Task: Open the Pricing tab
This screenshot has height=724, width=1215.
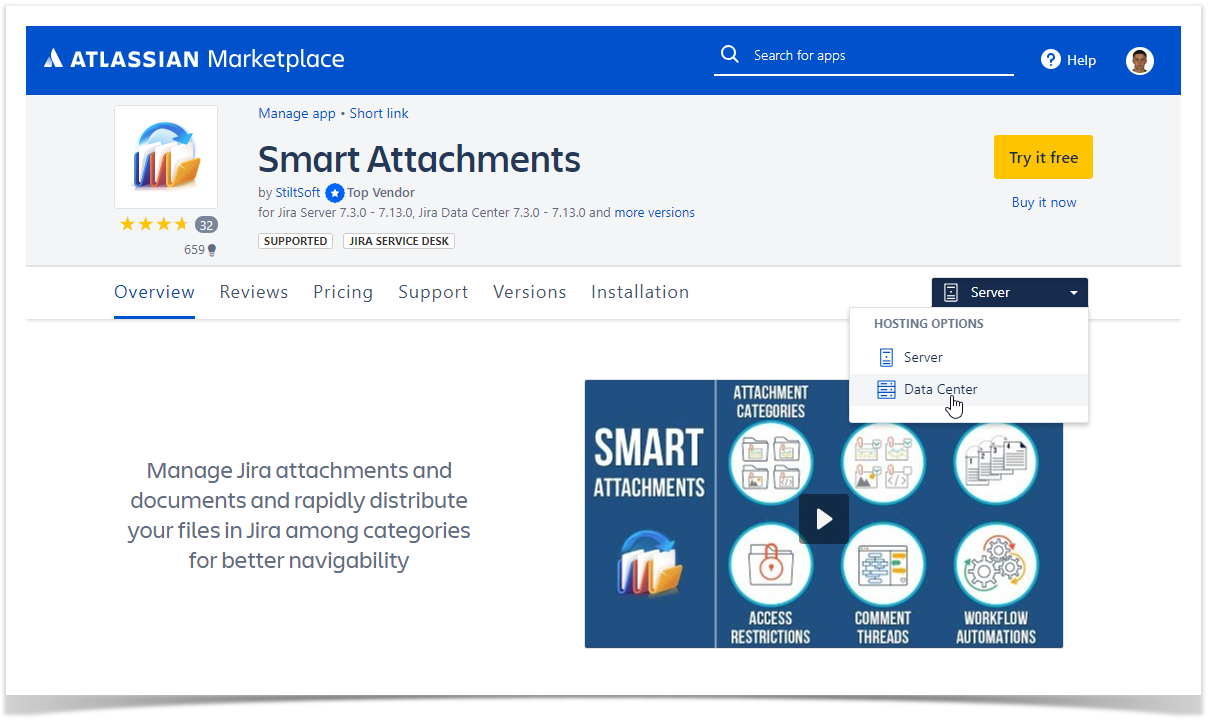Action: point(343,292)
